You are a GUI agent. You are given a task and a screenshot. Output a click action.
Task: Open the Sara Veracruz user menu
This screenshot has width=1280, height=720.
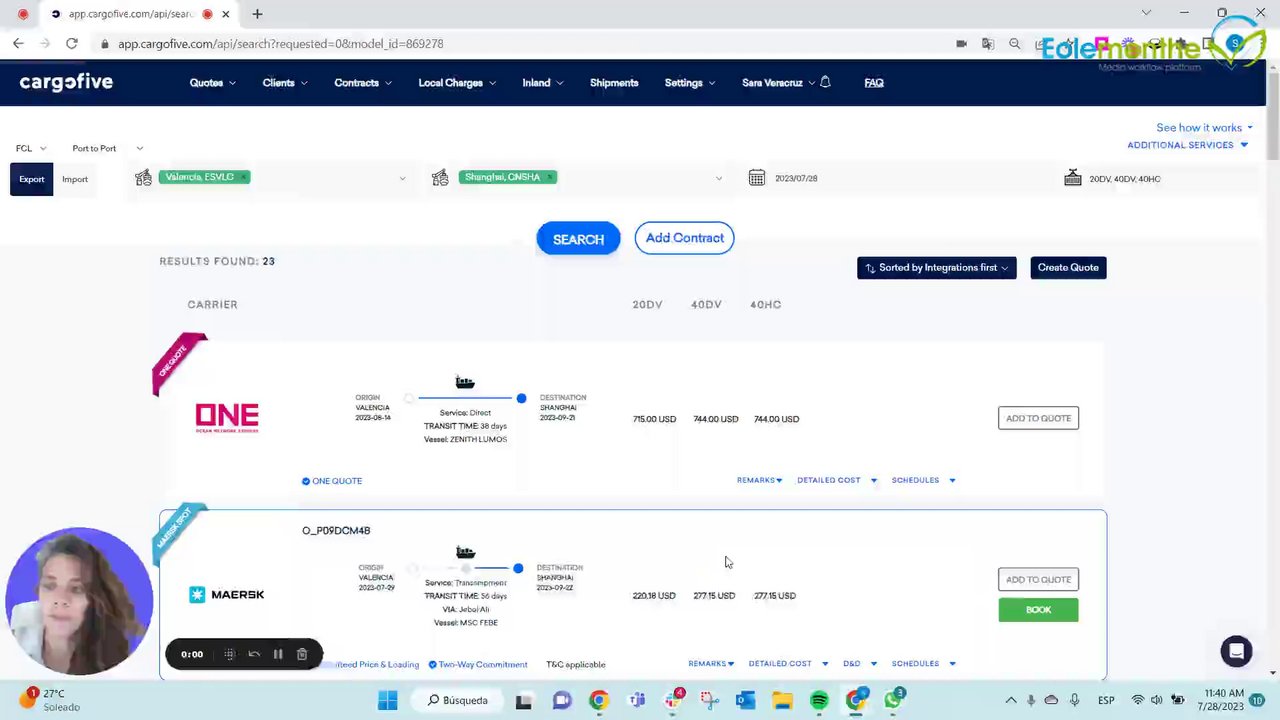point(778,83)
